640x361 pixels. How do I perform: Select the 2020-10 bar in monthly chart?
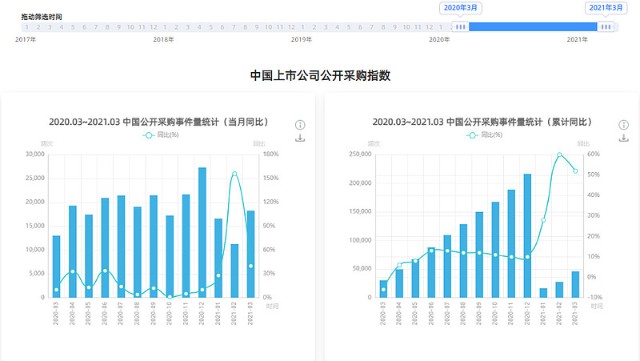(170, 256)
